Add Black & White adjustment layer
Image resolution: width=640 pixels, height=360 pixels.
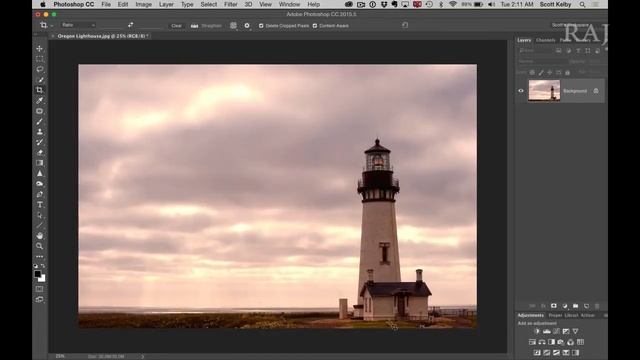click(551, 342)
